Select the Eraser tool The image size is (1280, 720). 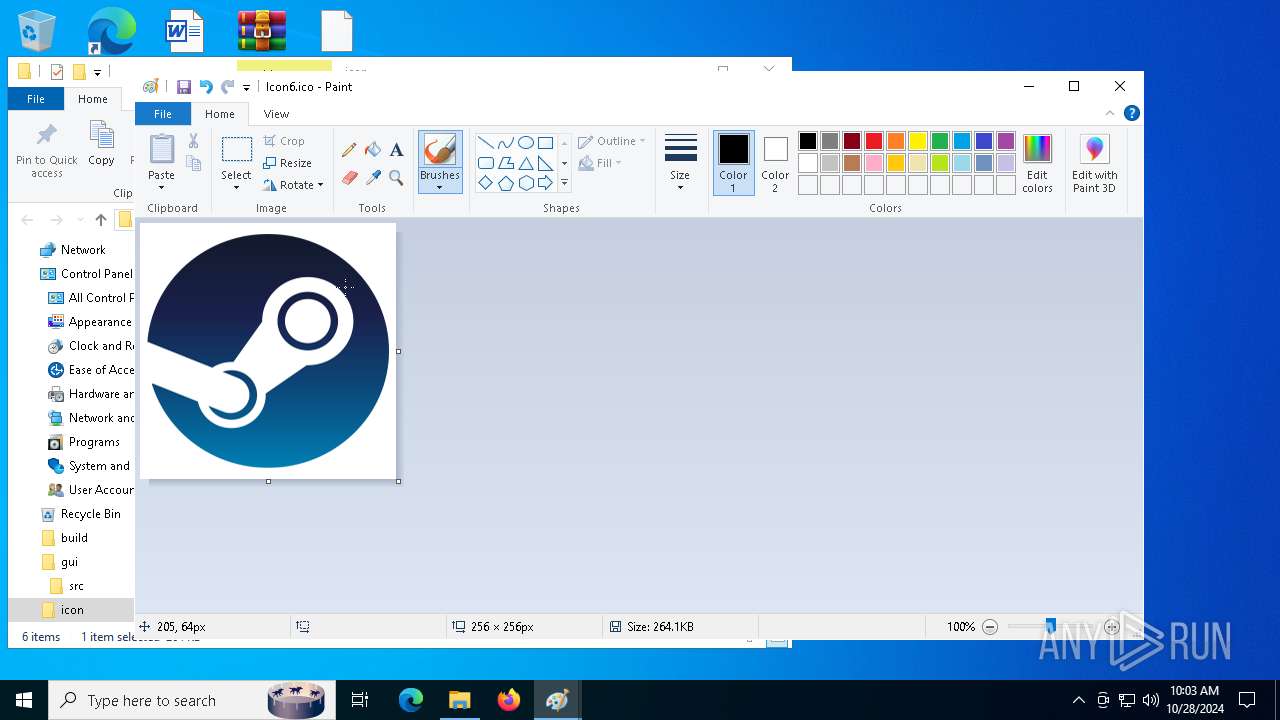tap(349, 178)
